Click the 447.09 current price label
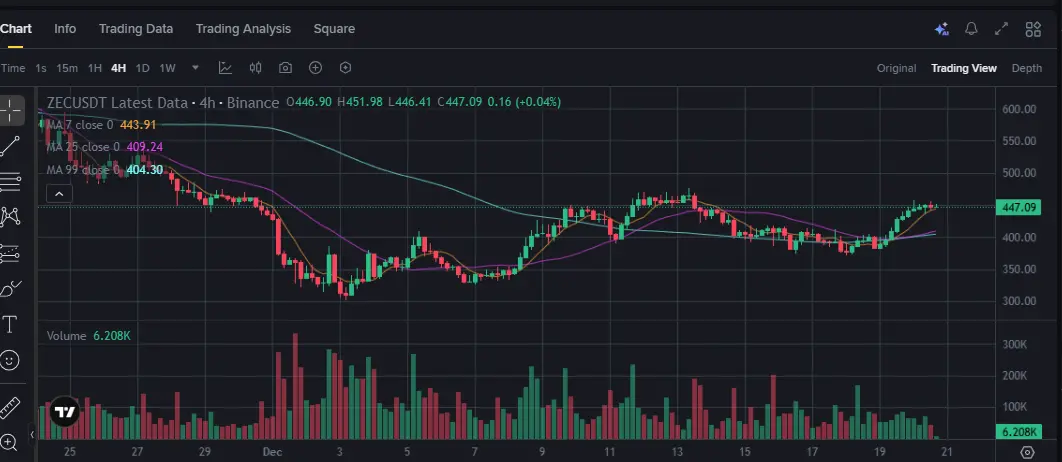The image size is (1062, 462). pos(1018,207)
